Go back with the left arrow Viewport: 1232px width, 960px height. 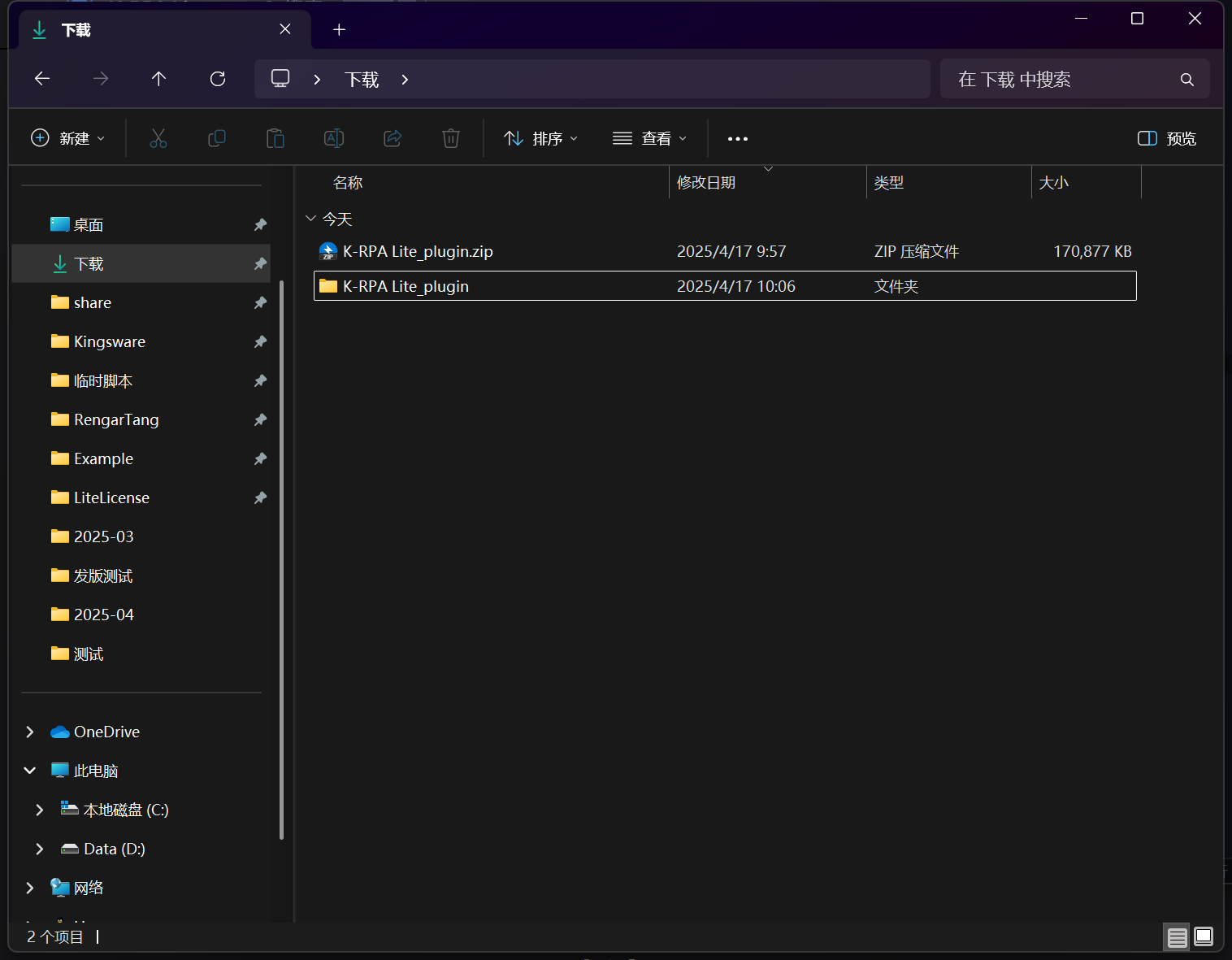click(42, 79)
